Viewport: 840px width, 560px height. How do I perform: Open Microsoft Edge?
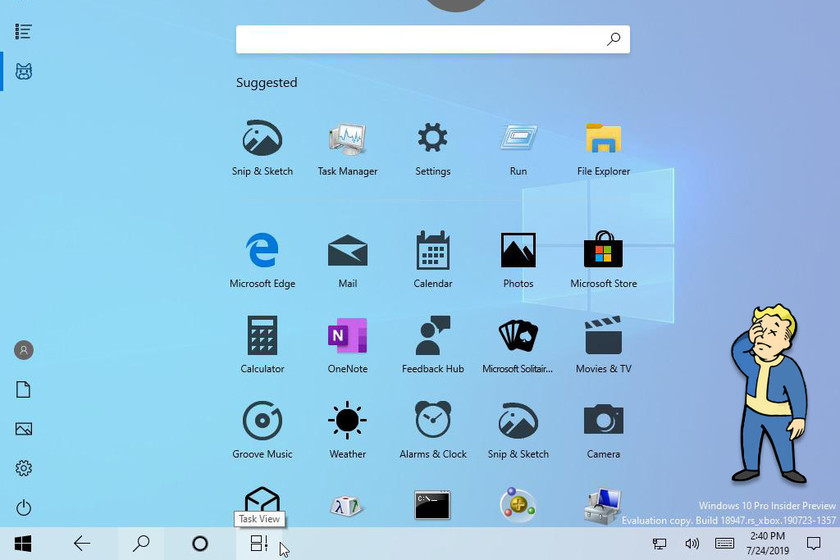point(262,260)
